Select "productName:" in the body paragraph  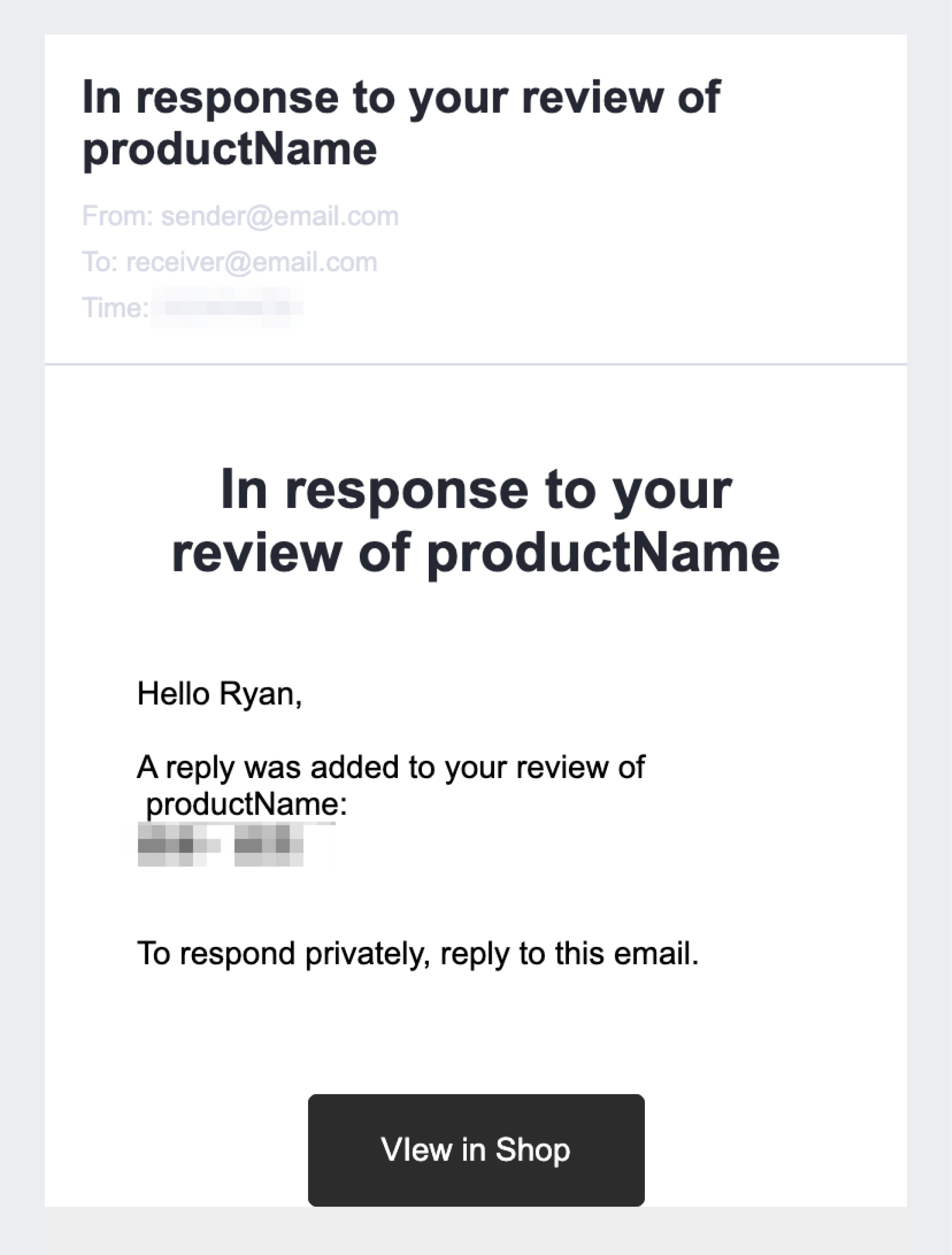(x=246, y=804)
